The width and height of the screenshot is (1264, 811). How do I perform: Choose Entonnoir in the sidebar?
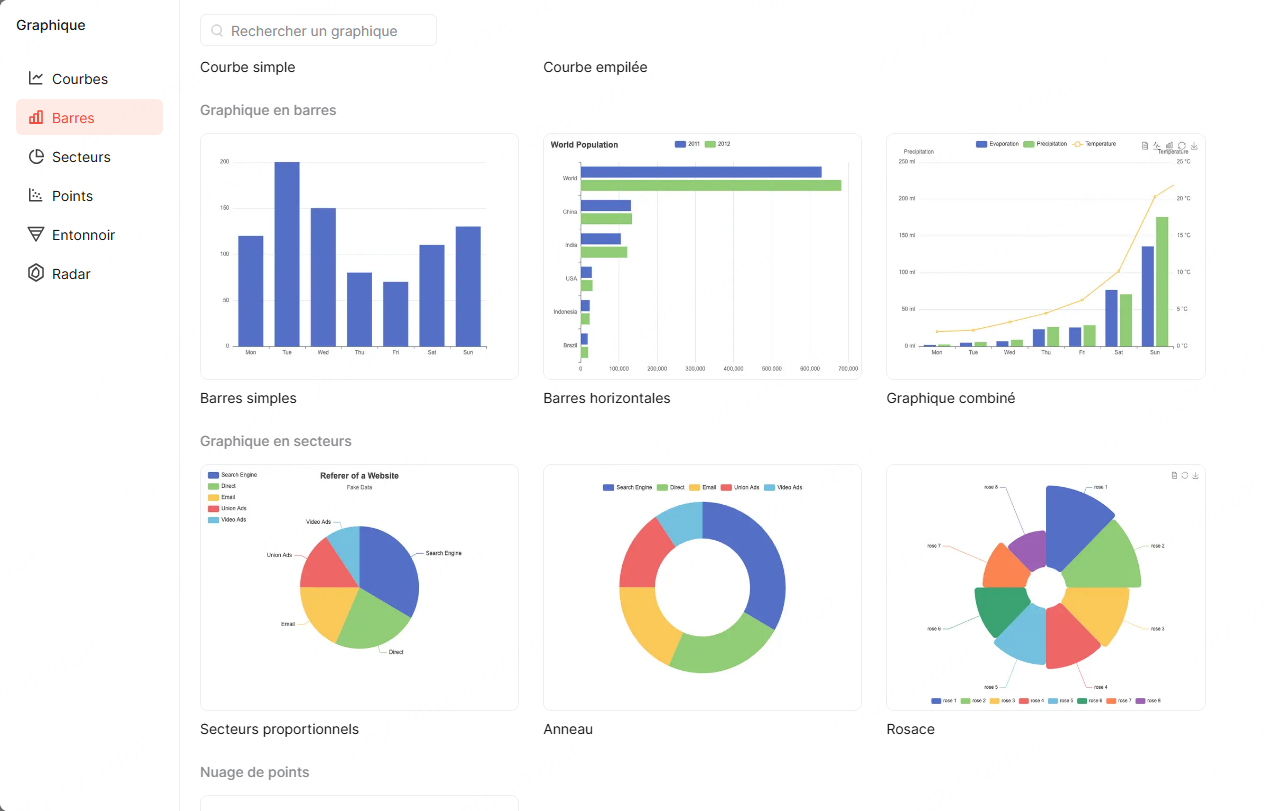pyautogui.click(x=89, y=235)
